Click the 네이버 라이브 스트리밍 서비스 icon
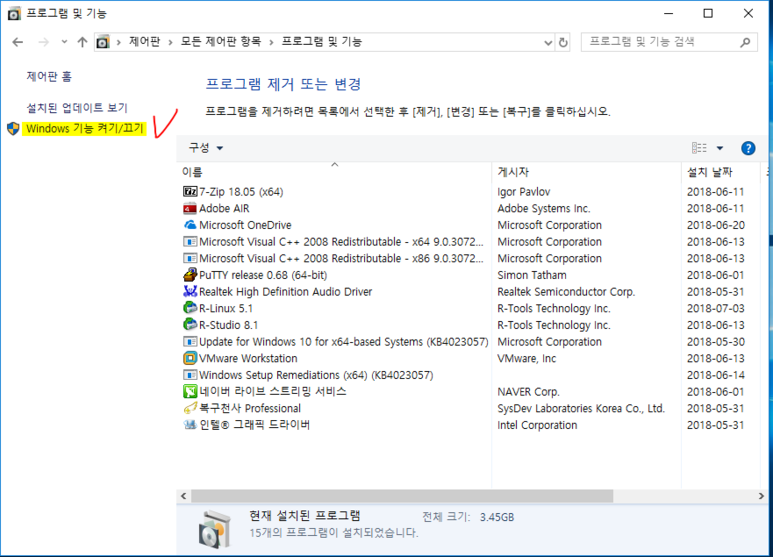 [x=190, y=391]
